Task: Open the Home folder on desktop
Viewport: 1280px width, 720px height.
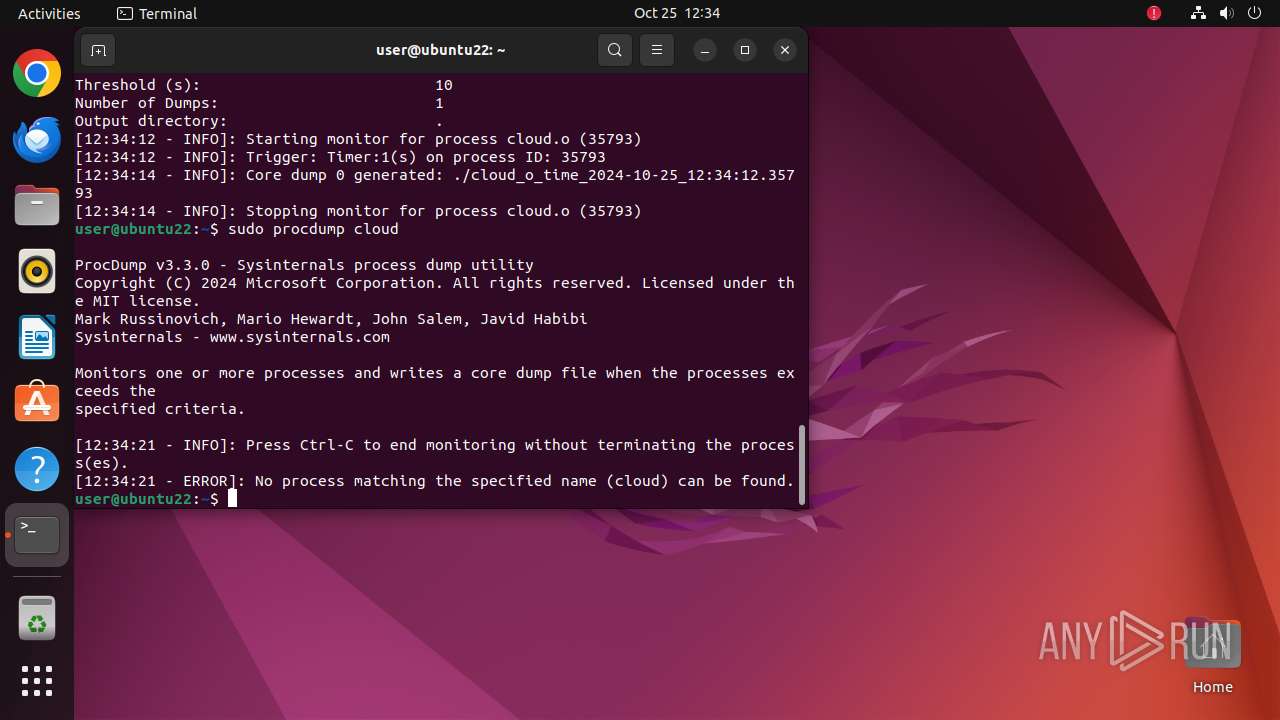Action: click(x=1212, y=656)
